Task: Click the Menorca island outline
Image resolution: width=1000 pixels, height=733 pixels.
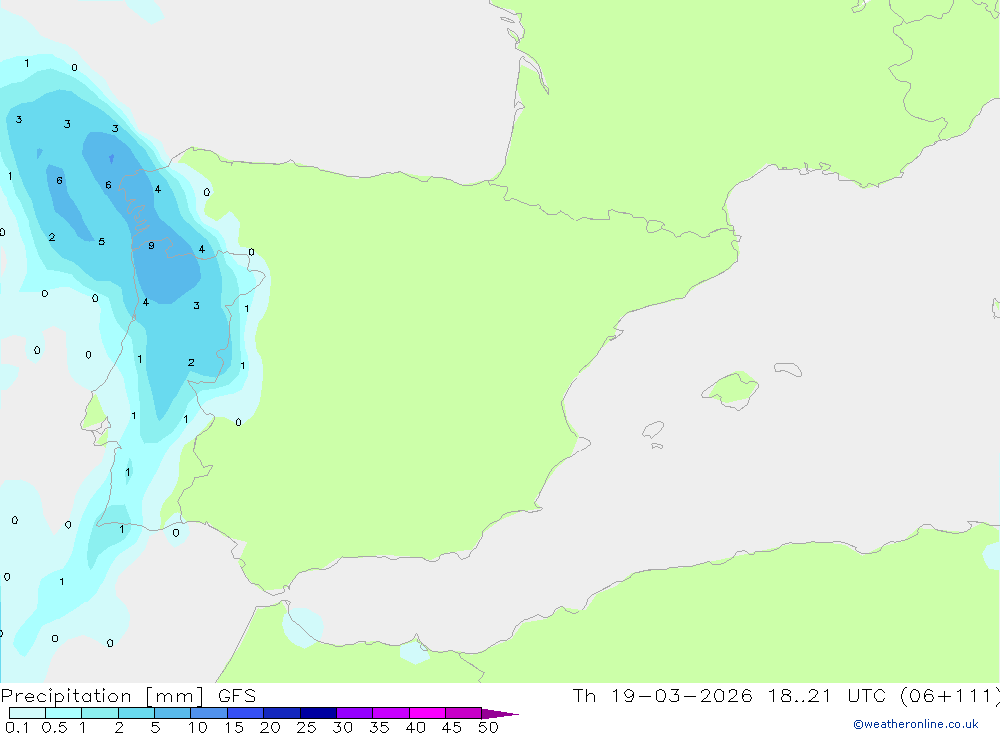Action: pos(788,369)
